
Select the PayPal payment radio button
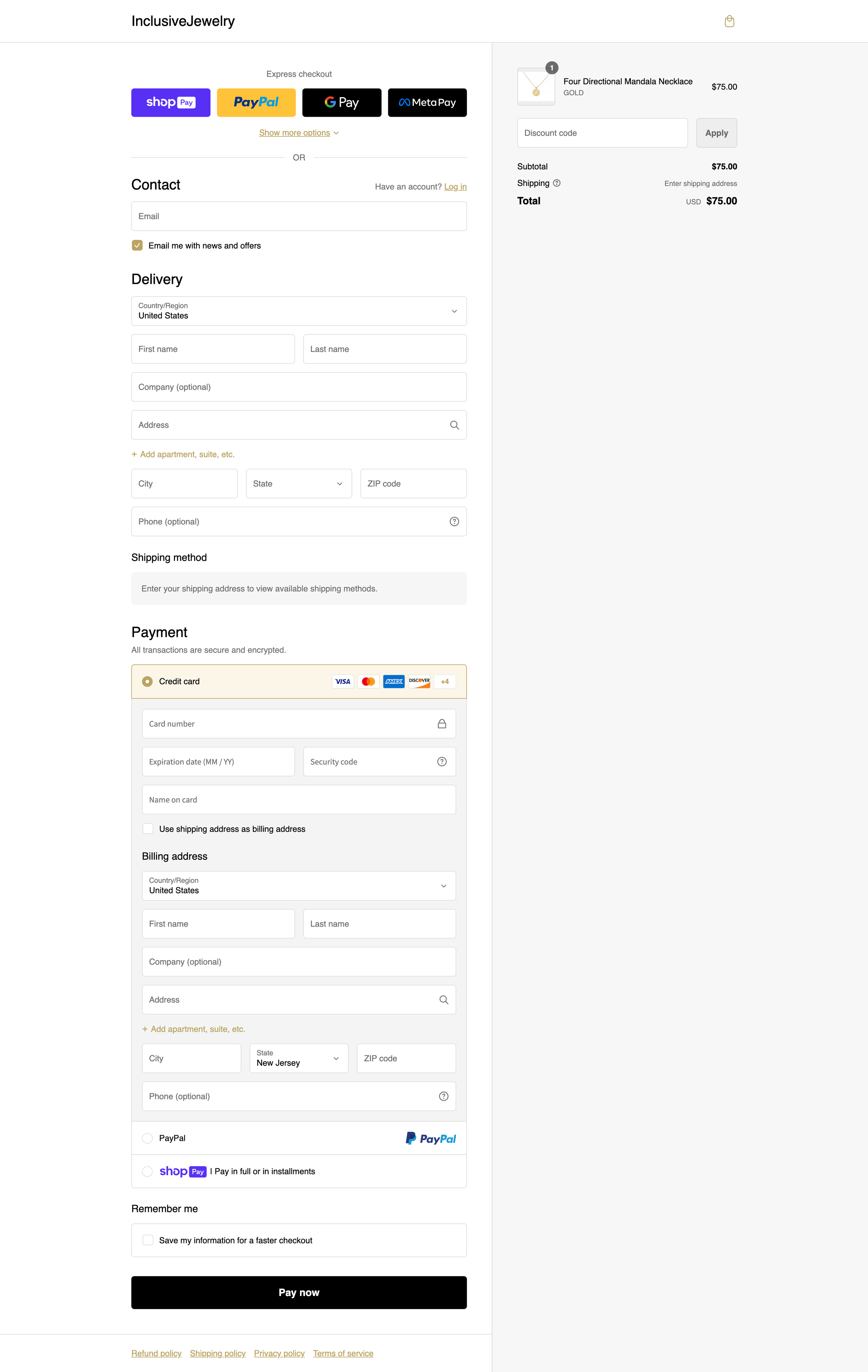pos(147,1138)
